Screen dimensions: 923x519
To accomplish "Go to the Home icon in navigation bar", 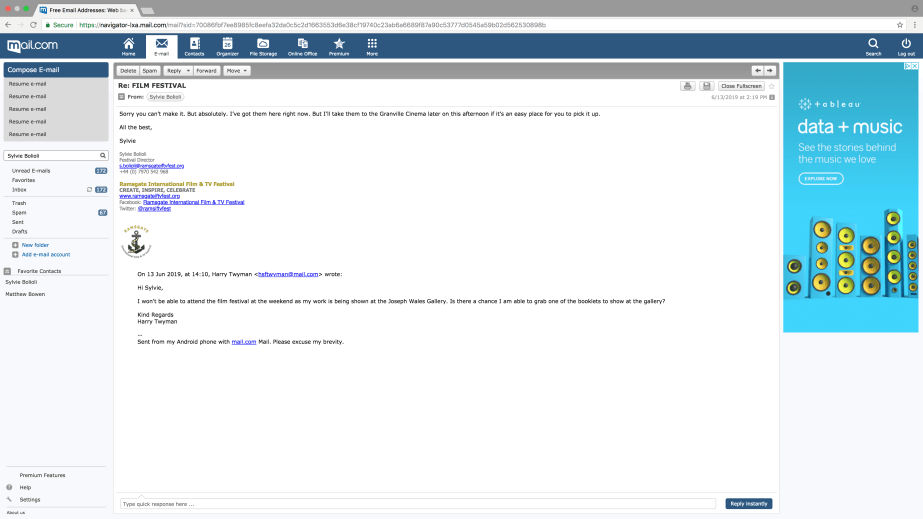I will click(x=128, y=46).
